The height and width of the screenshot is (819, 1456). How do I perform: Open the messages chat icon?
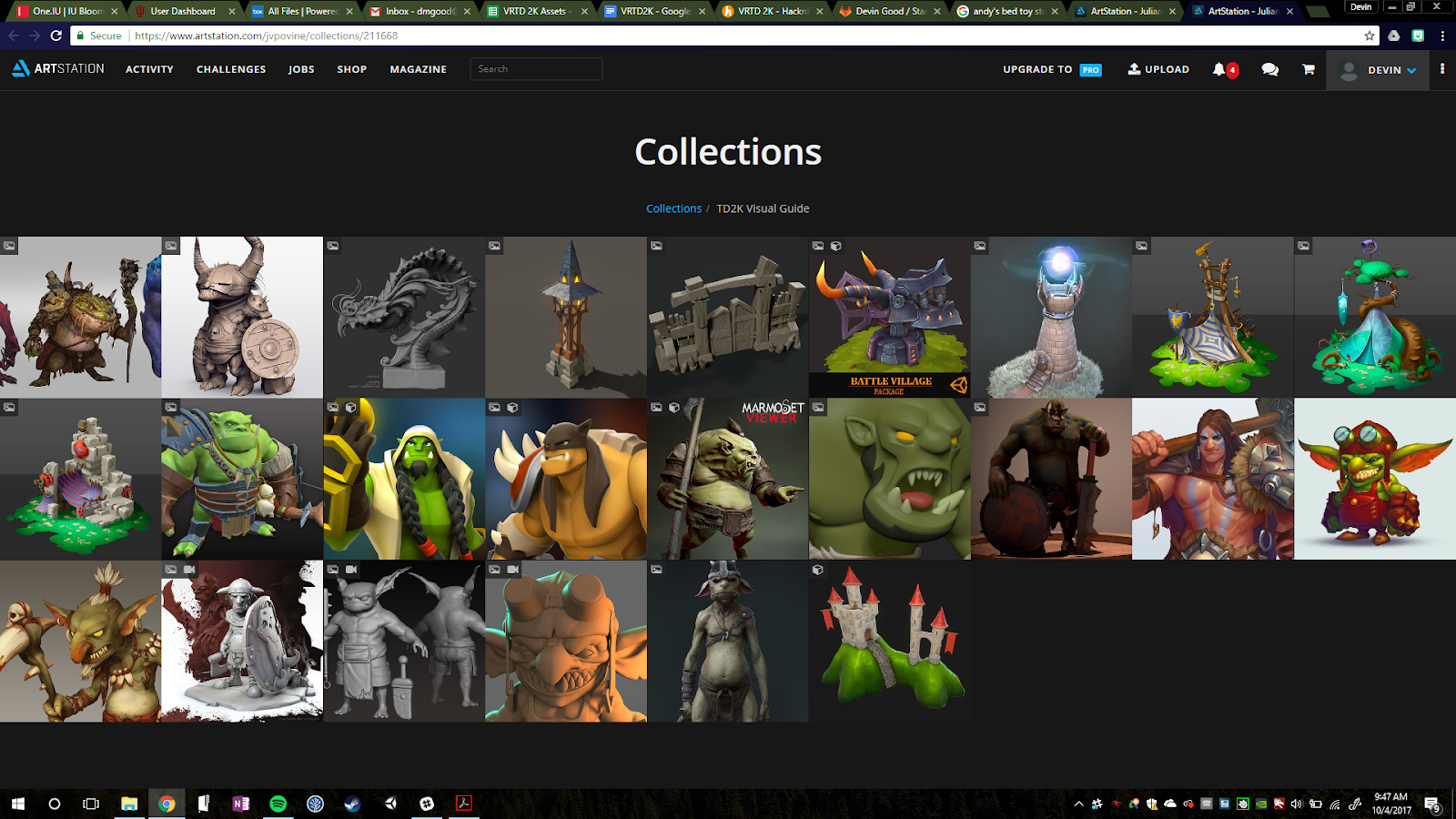pyautogui.click(x=1269, y=69)
